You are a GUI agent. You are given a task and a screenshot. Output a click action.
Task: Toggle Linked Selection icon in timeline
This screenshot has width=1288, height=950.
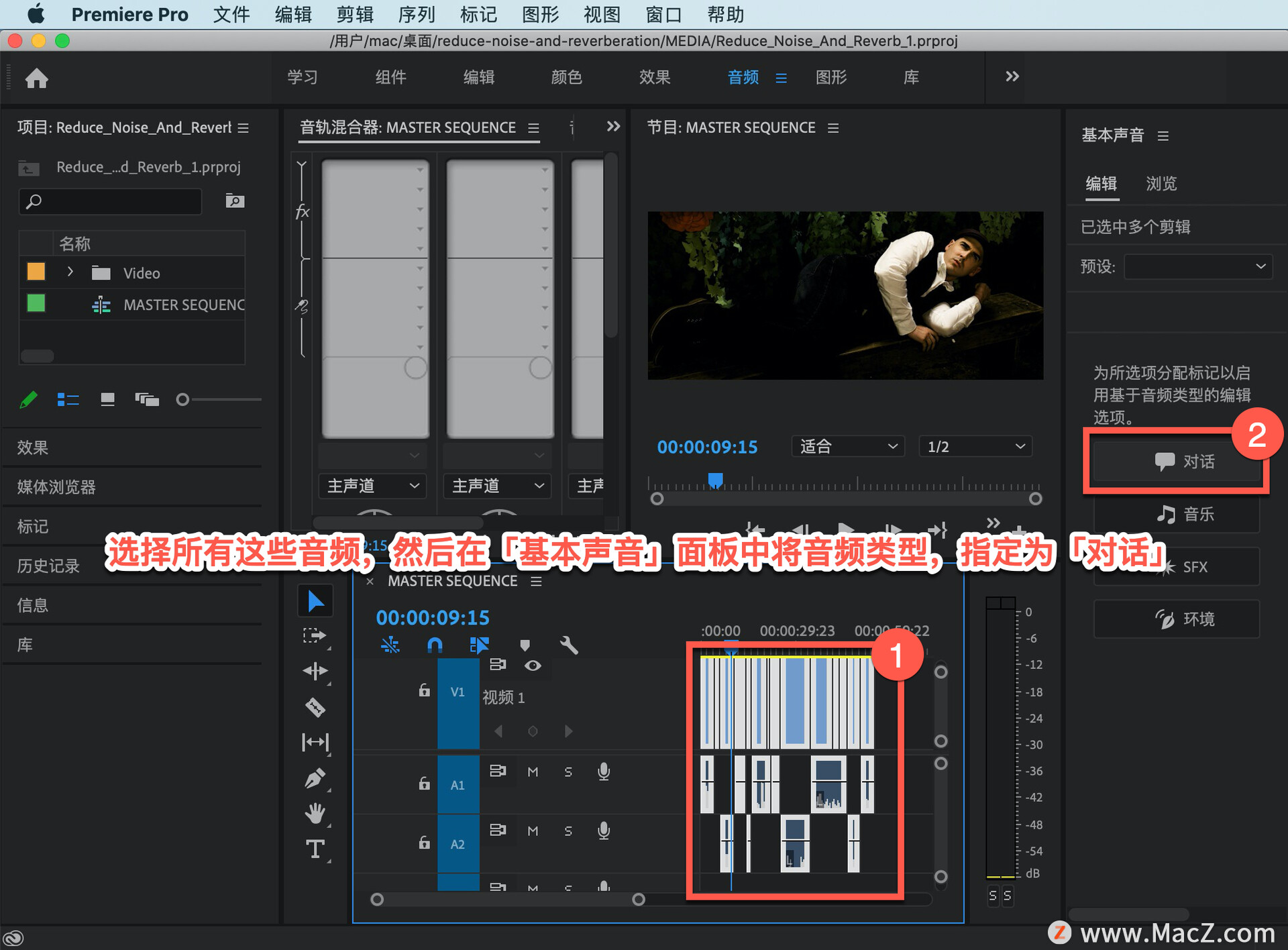(x=479, y=645)
